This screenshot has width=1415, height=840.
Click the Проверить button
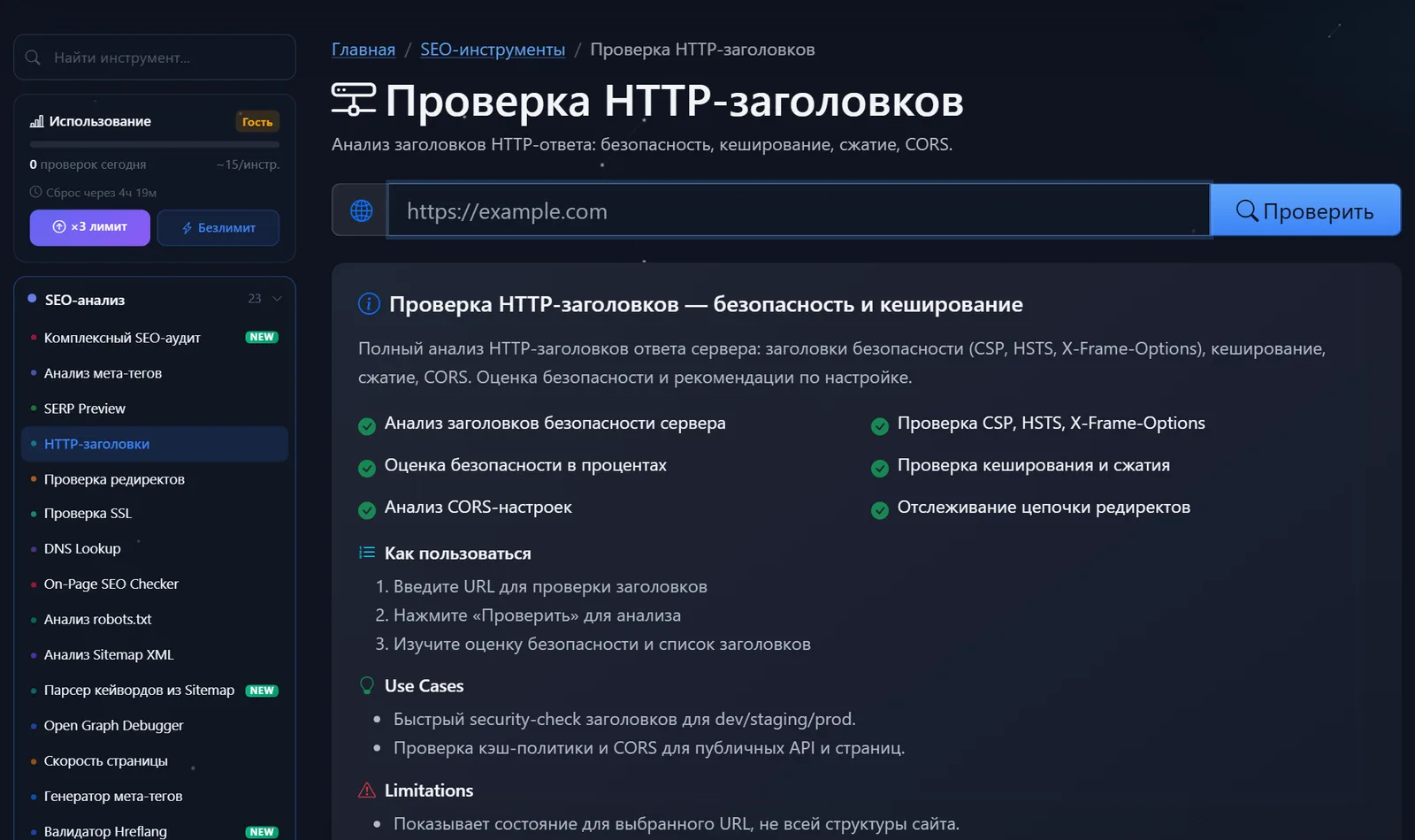(x=1305, y=210)
